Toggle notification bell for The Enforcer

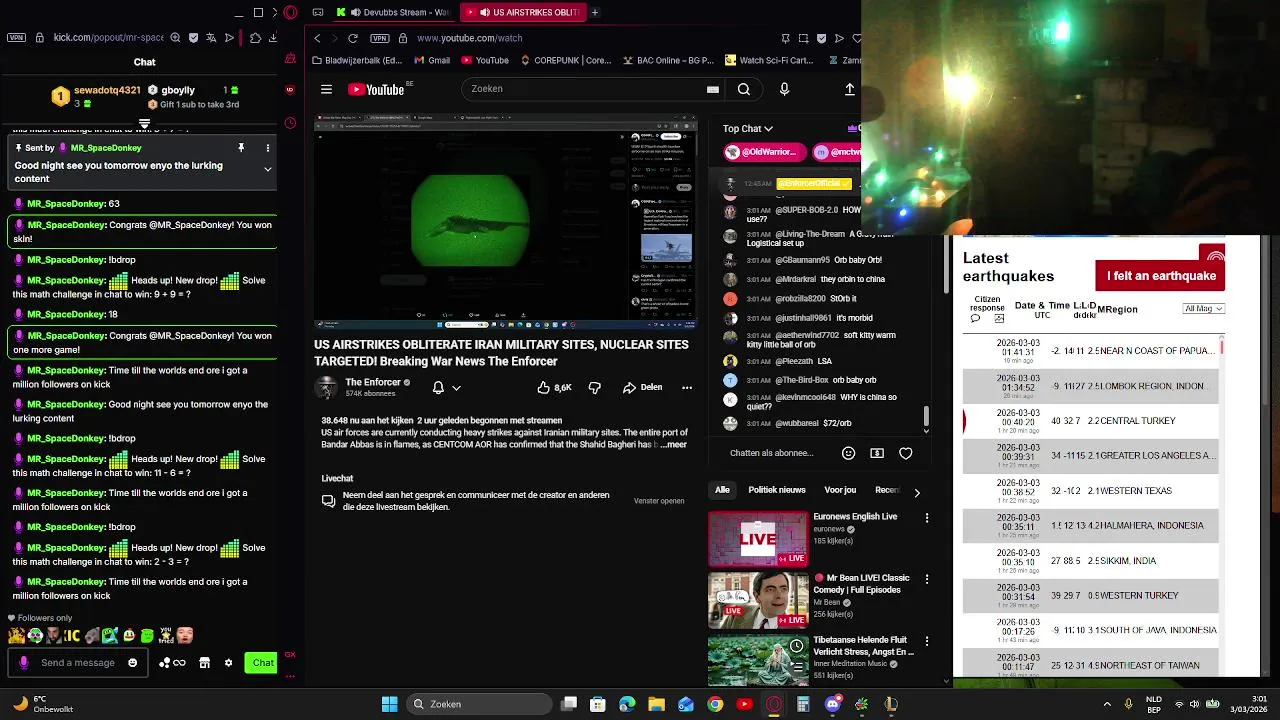pos(438,387)
